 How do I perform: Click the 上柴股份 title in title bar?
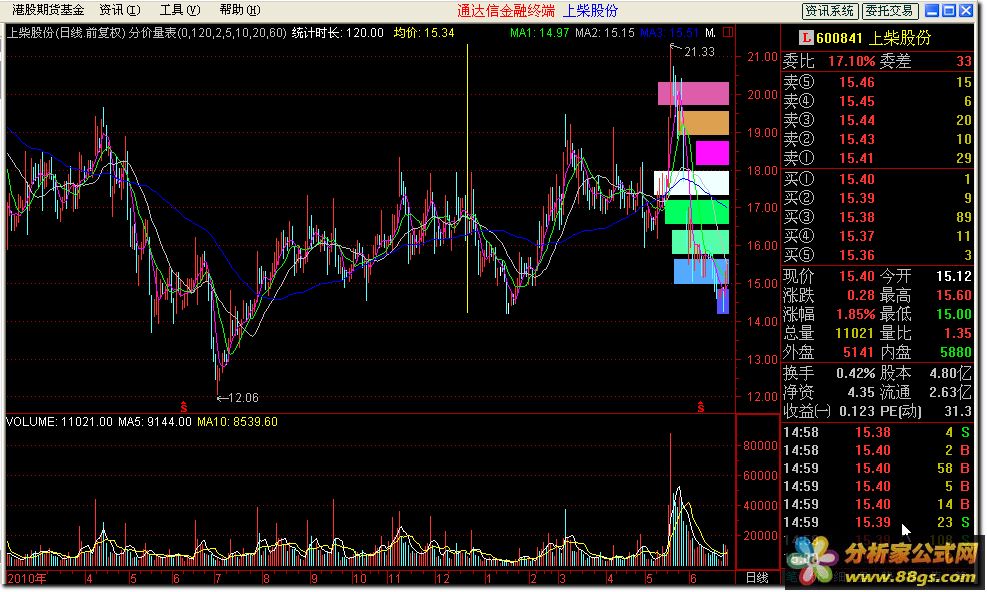pyautogui.click(x=590, y=11)
